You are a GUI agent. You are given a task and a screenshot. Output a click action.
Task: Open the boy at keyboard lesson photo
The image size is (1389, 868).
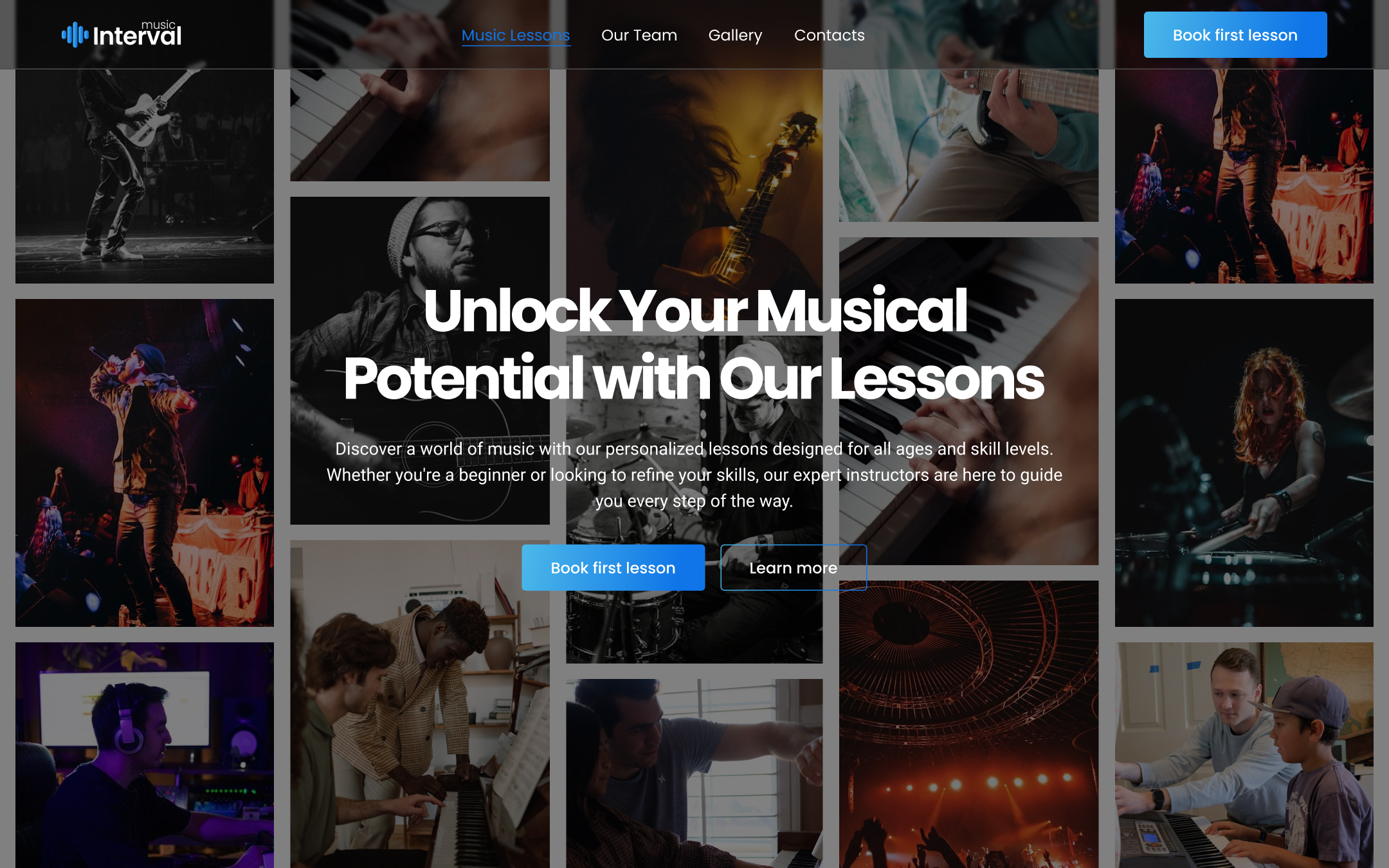coord(1244,755)
